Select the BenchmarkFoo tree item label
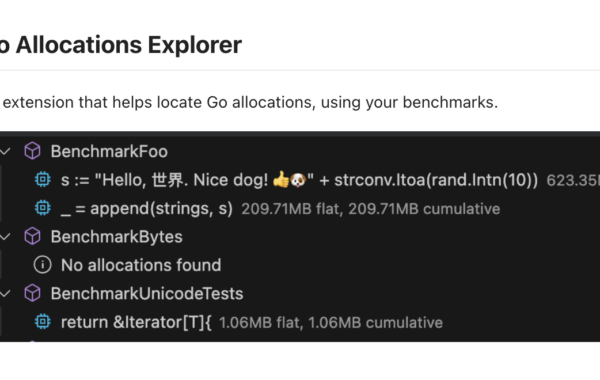The height and width of the screenshot is (380, 600). coord(109,152)
